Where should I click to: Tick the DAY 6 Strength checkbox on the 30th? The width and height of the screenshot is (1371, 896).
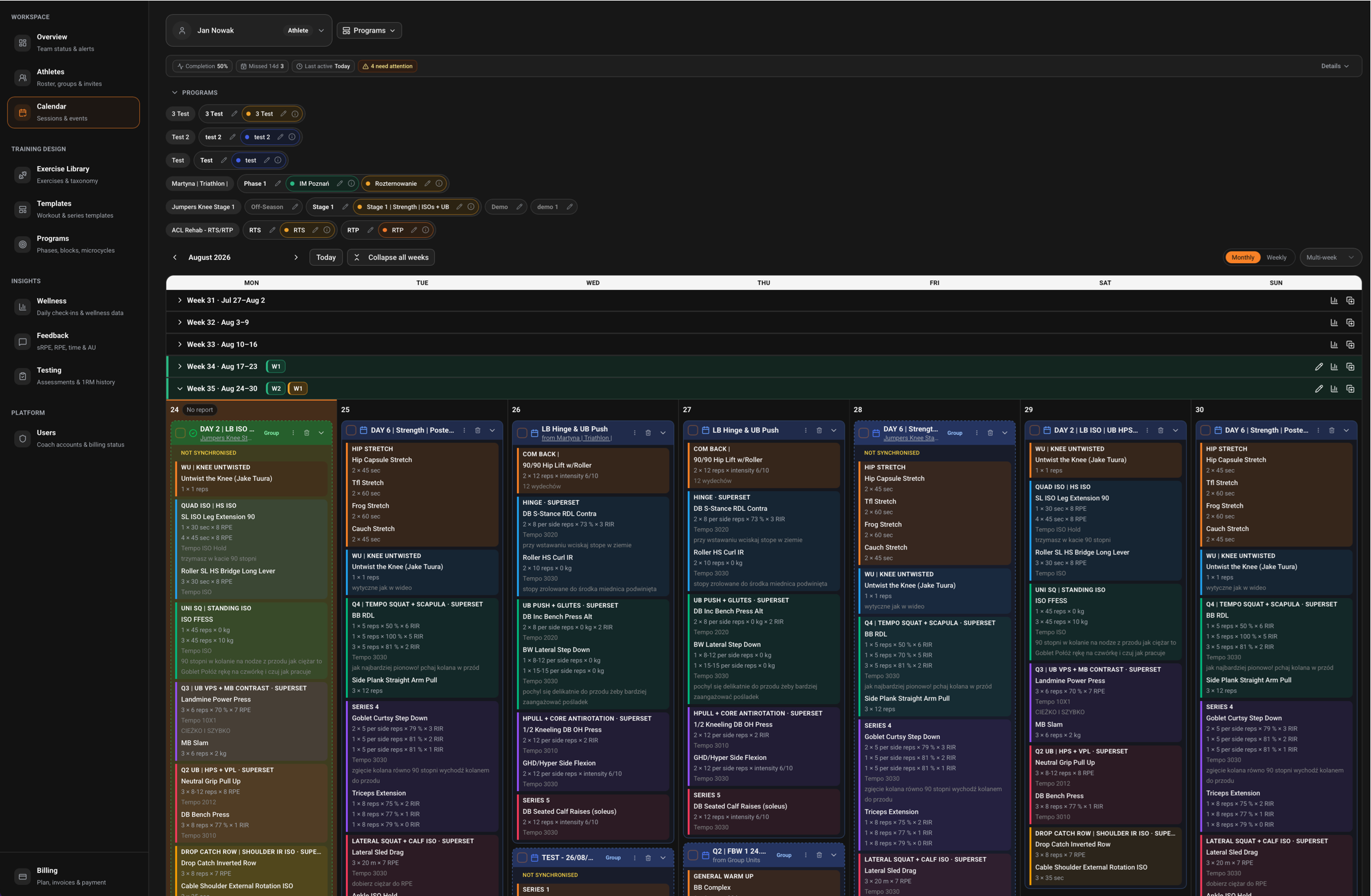click(x=1205, y=431)
